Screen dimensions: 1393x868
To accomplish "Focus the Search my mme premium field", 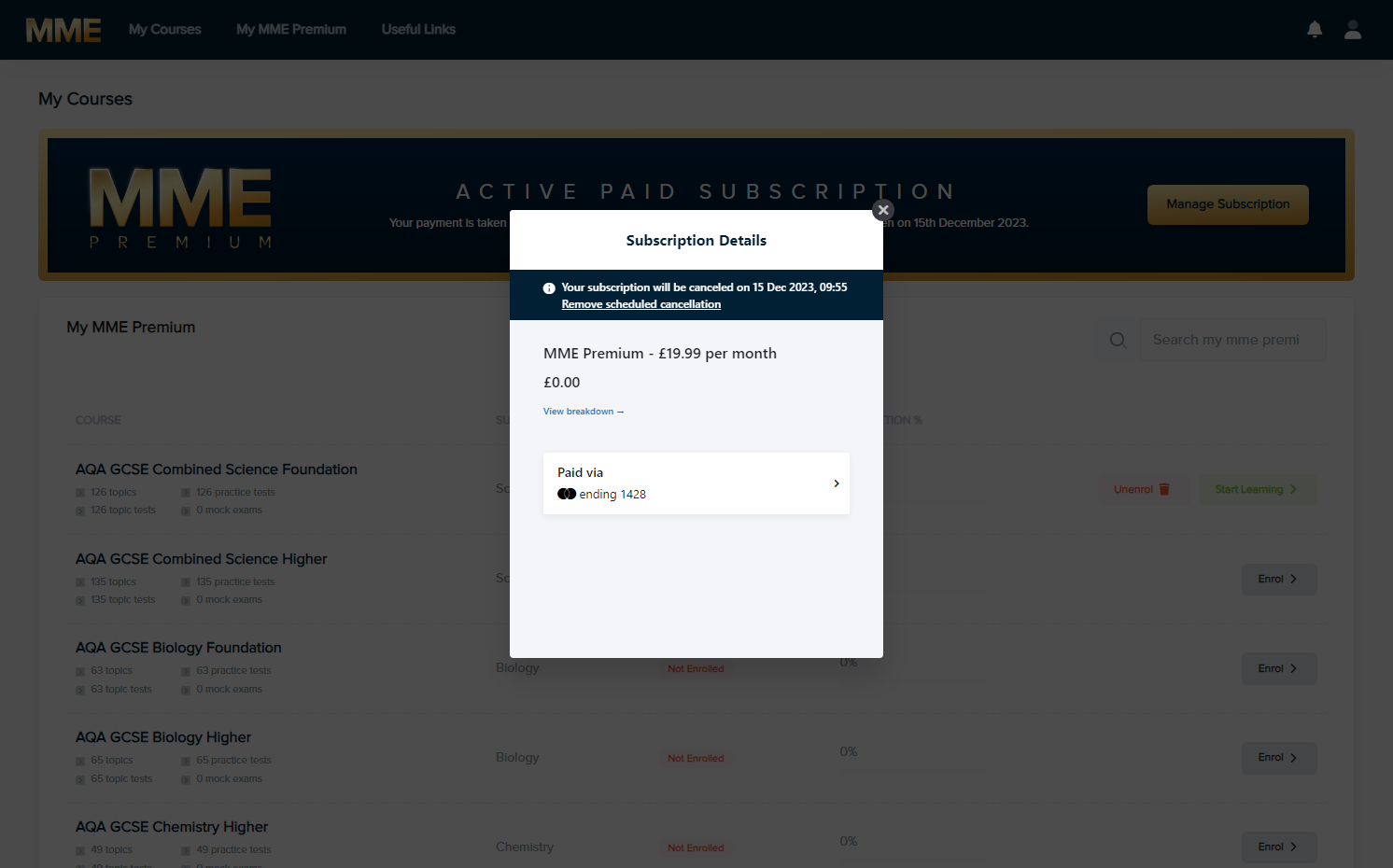I will [x=1232, y=340].
